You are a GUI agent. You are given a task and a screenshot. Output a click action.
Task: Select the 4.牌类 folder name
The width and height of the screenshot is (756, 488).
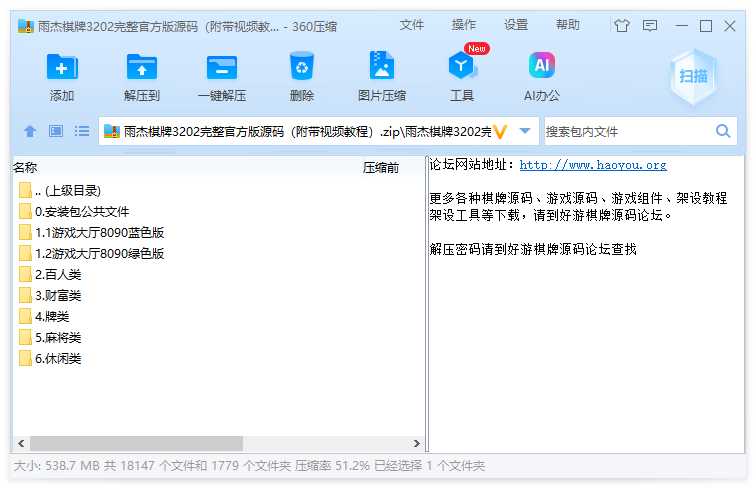coord(52,316)
